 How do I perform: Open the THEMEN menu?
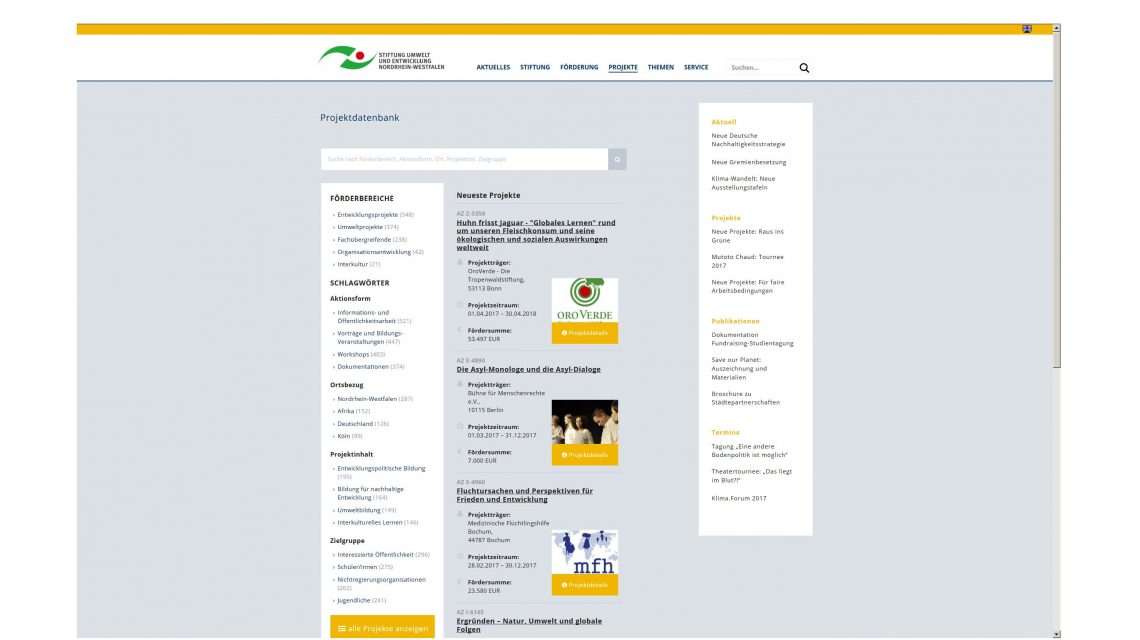pyautogui.click(x=661, y=67)
